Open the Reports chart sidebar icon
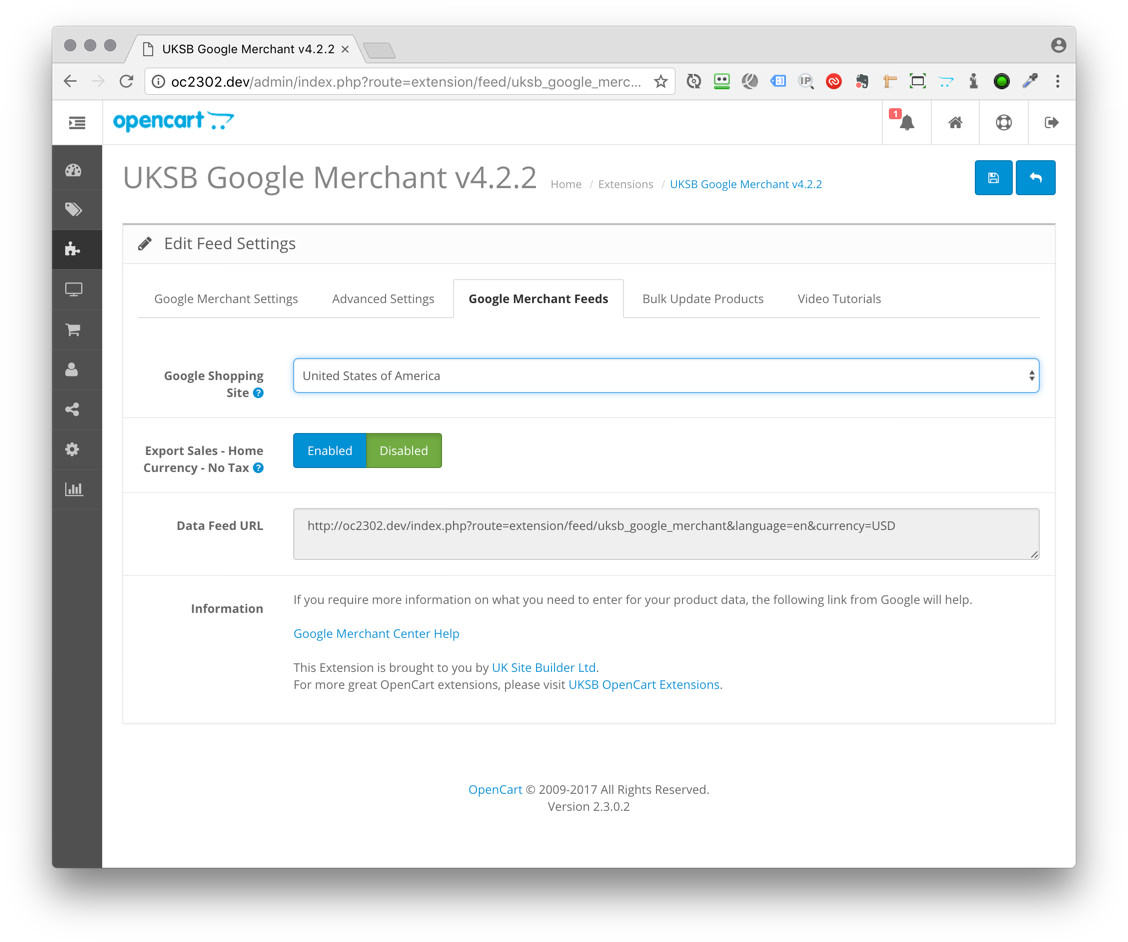1128x942 pixels. [x=73, y=489]
